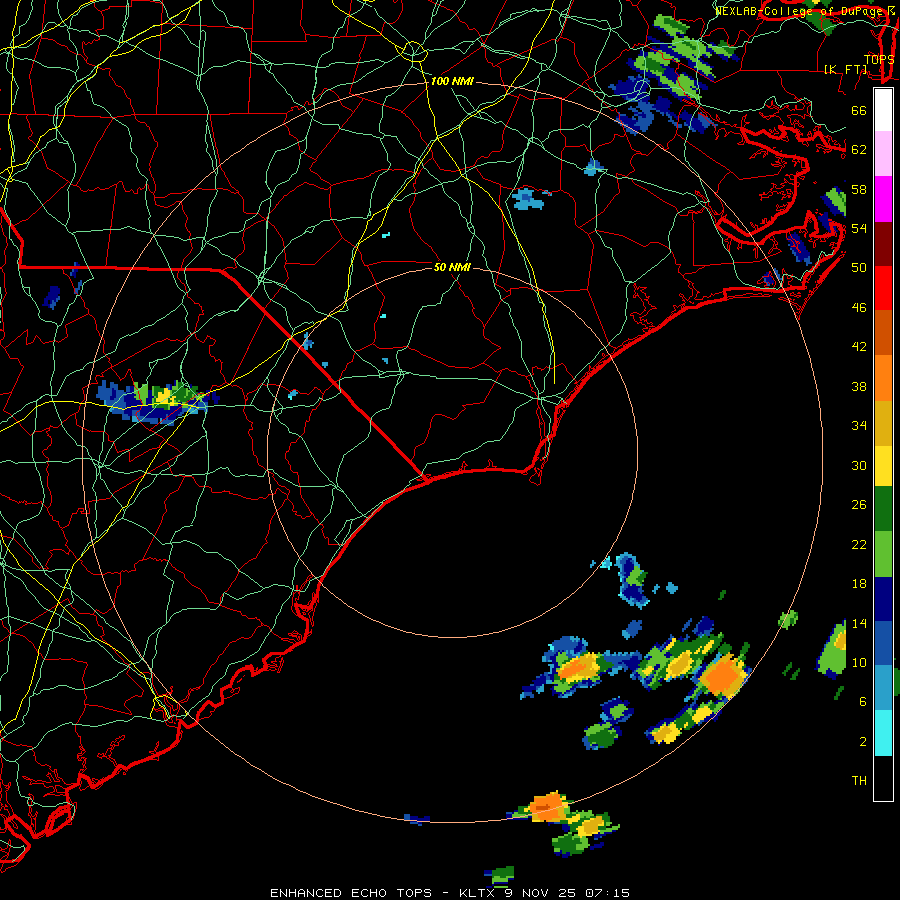Click the ENHANCED ECHO TOPS KLTX caption
Image resolution: width=900 pixels, height=900 pixels.
450,893
